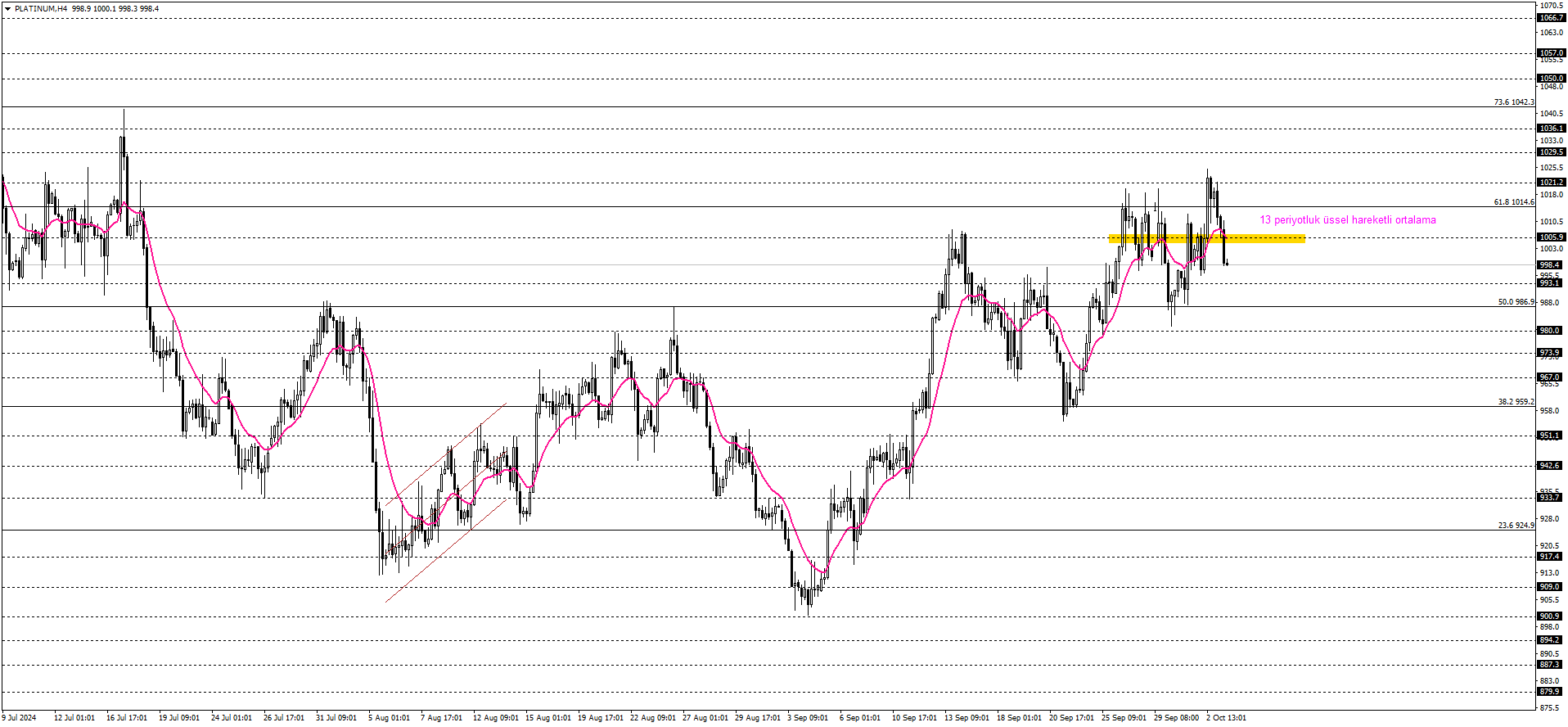This screenshot has height=727, width=1568.
Task: Click the 16 Jul 17:01 time label
Action: click(127, 718)
